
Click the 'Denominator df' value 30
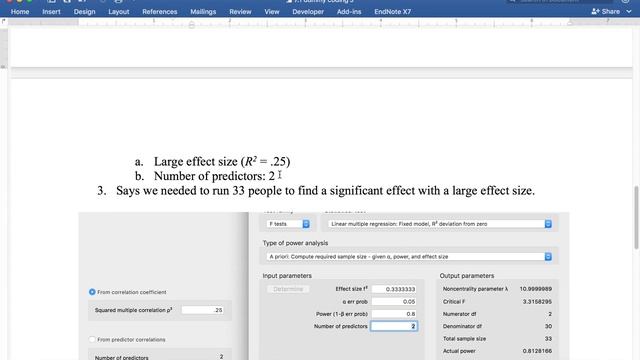coord(548,326)
